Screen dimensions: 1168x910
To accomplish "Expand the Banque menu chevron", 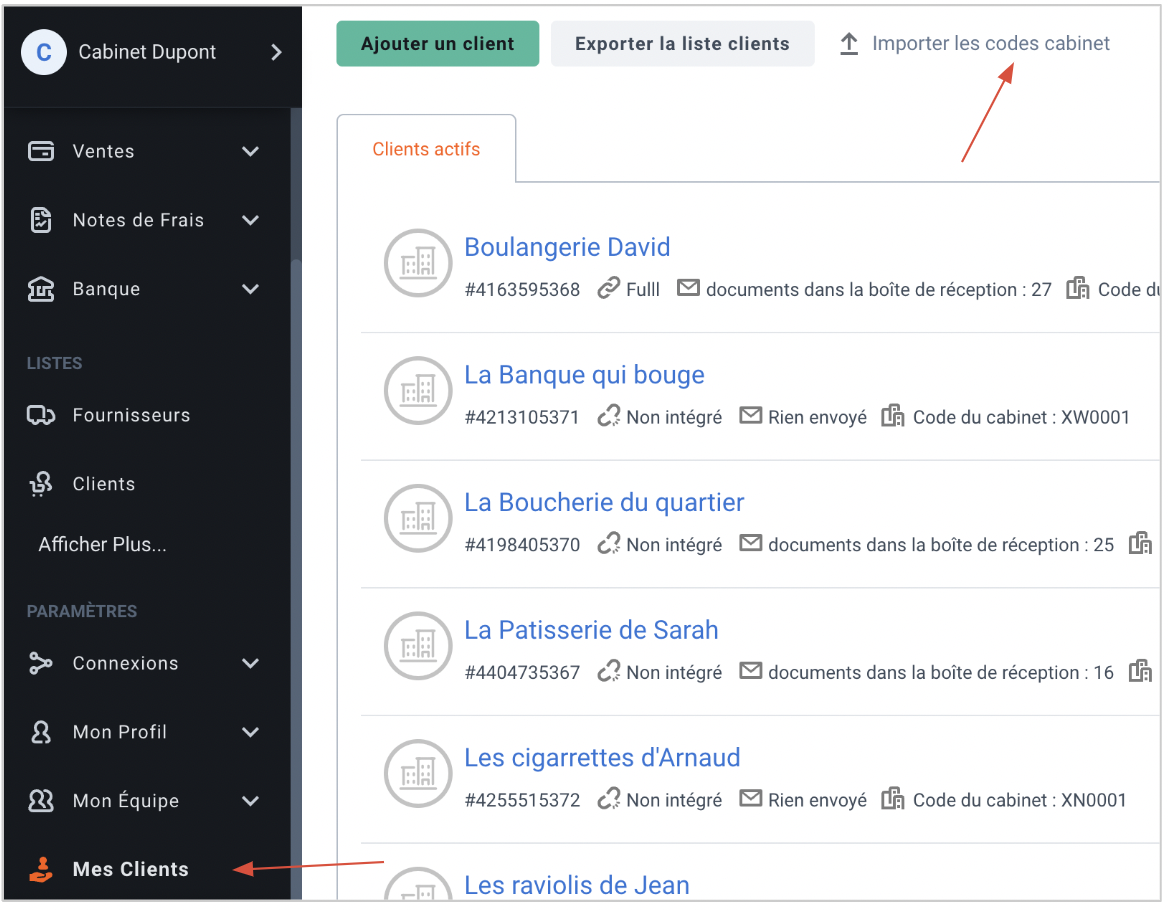I will pyautogui.click(x=251, y=289).
